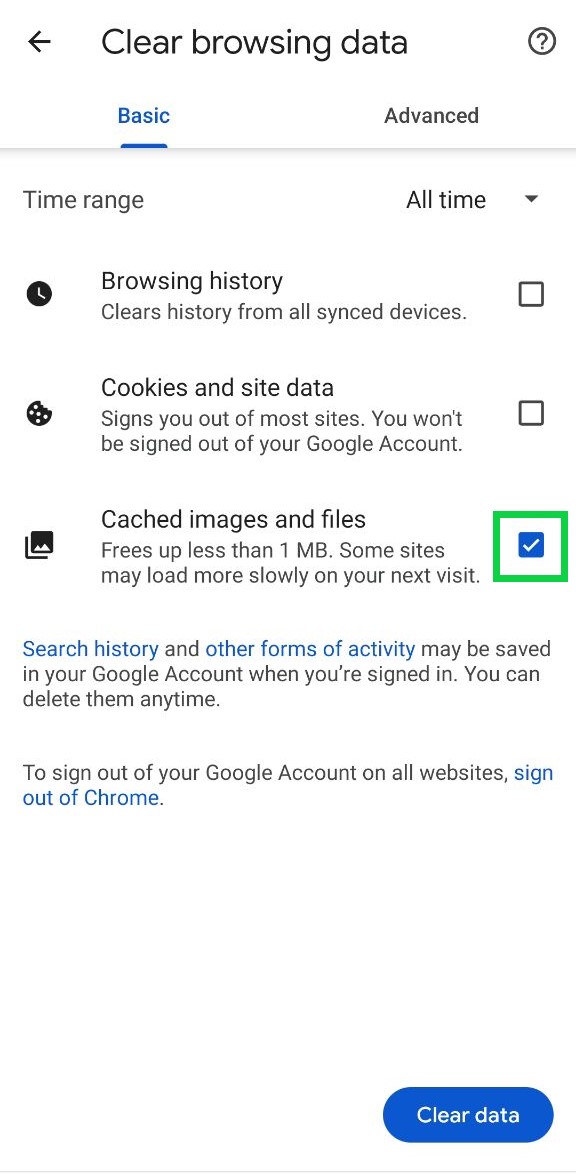Tap the Cached images and files title

[233, 520]
